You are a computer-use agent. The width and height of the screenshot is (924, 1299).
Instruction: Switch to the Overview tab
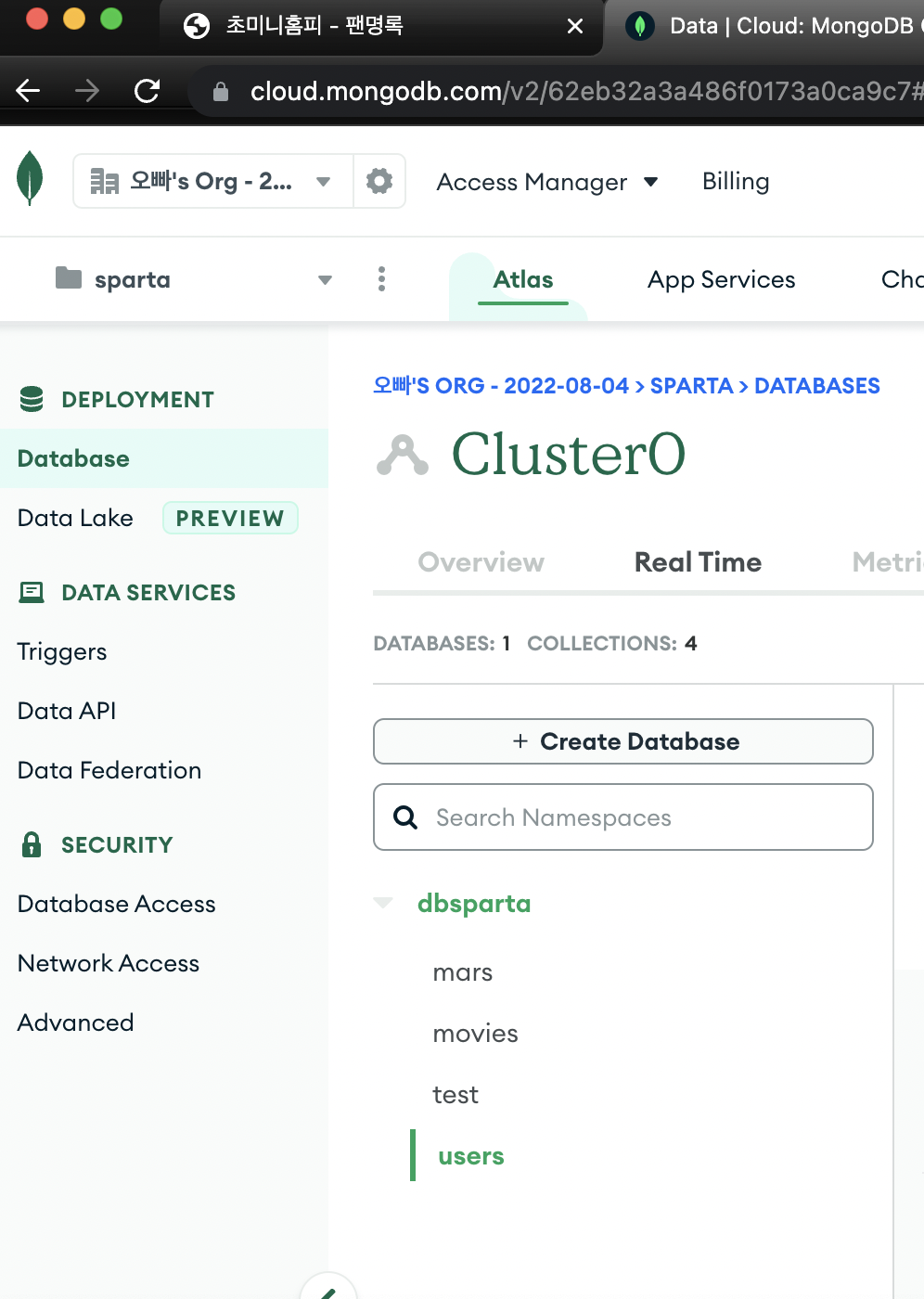[x=481, y=562]
